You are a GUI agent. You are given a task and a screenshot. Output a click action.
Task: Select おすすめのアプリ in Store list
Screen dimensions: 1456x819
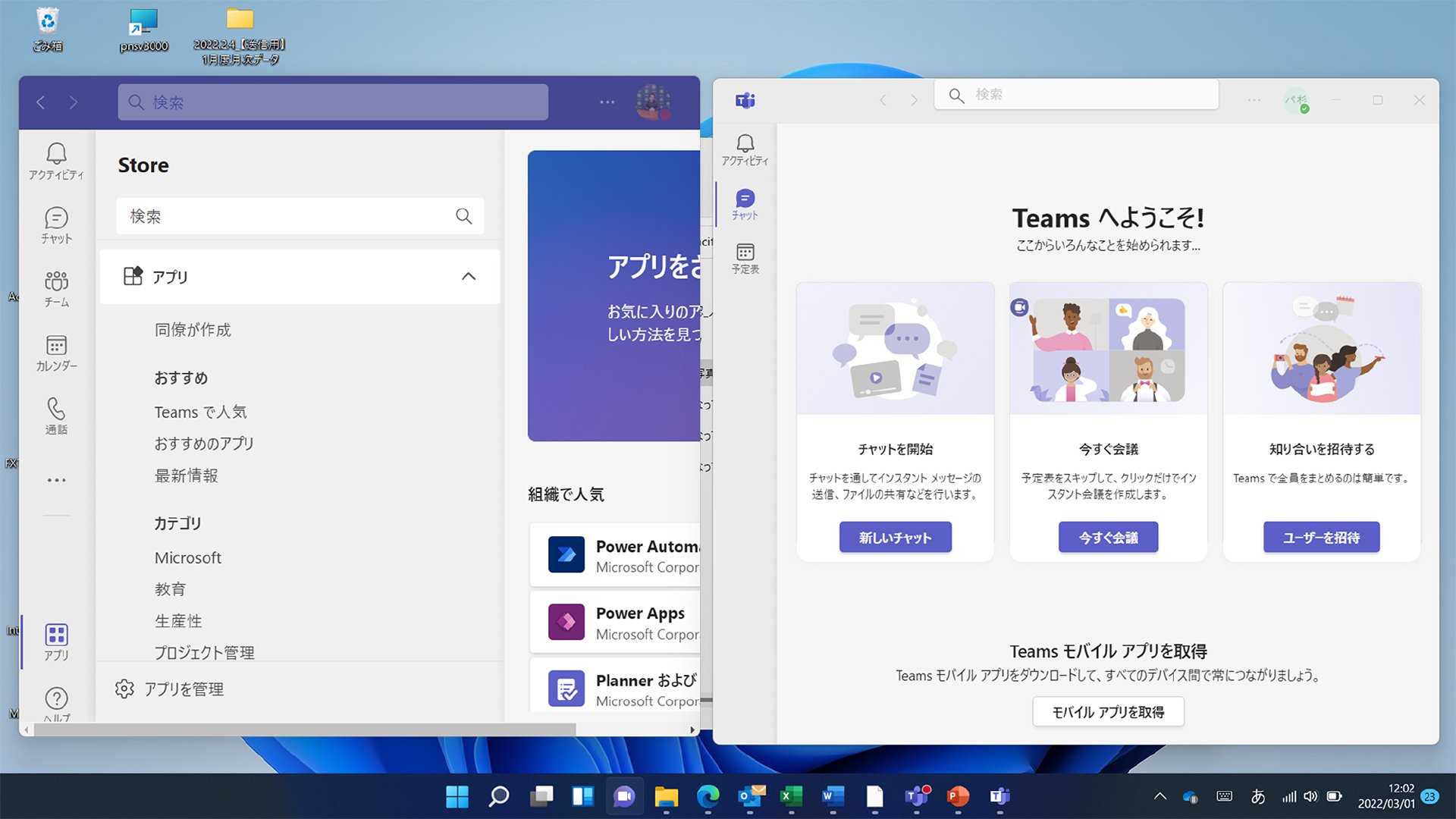tap(204, 444)
